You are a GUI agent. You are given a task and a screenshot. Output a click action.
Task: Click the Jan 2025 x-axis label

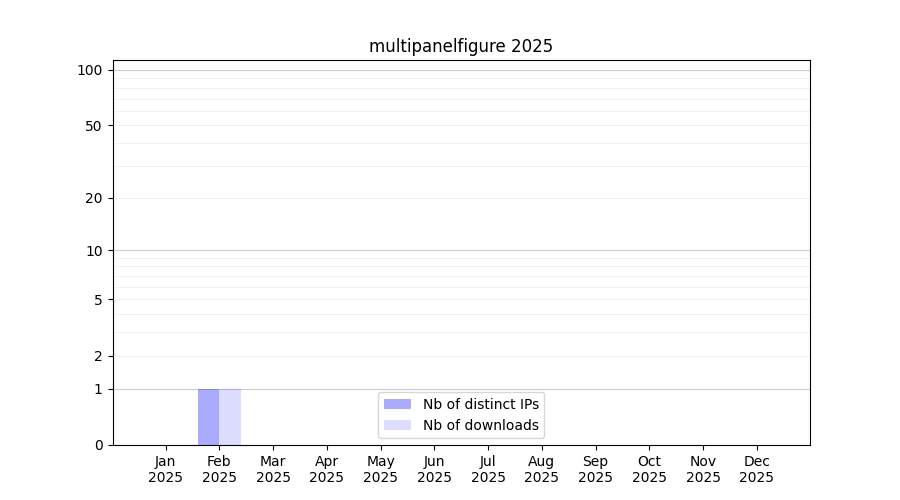(165, 469)
